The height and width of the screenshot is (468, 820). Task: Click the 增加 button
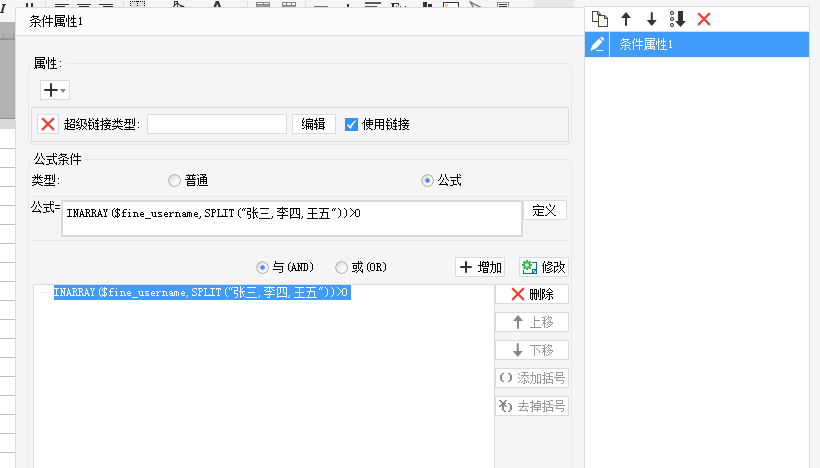coord(480,267)
